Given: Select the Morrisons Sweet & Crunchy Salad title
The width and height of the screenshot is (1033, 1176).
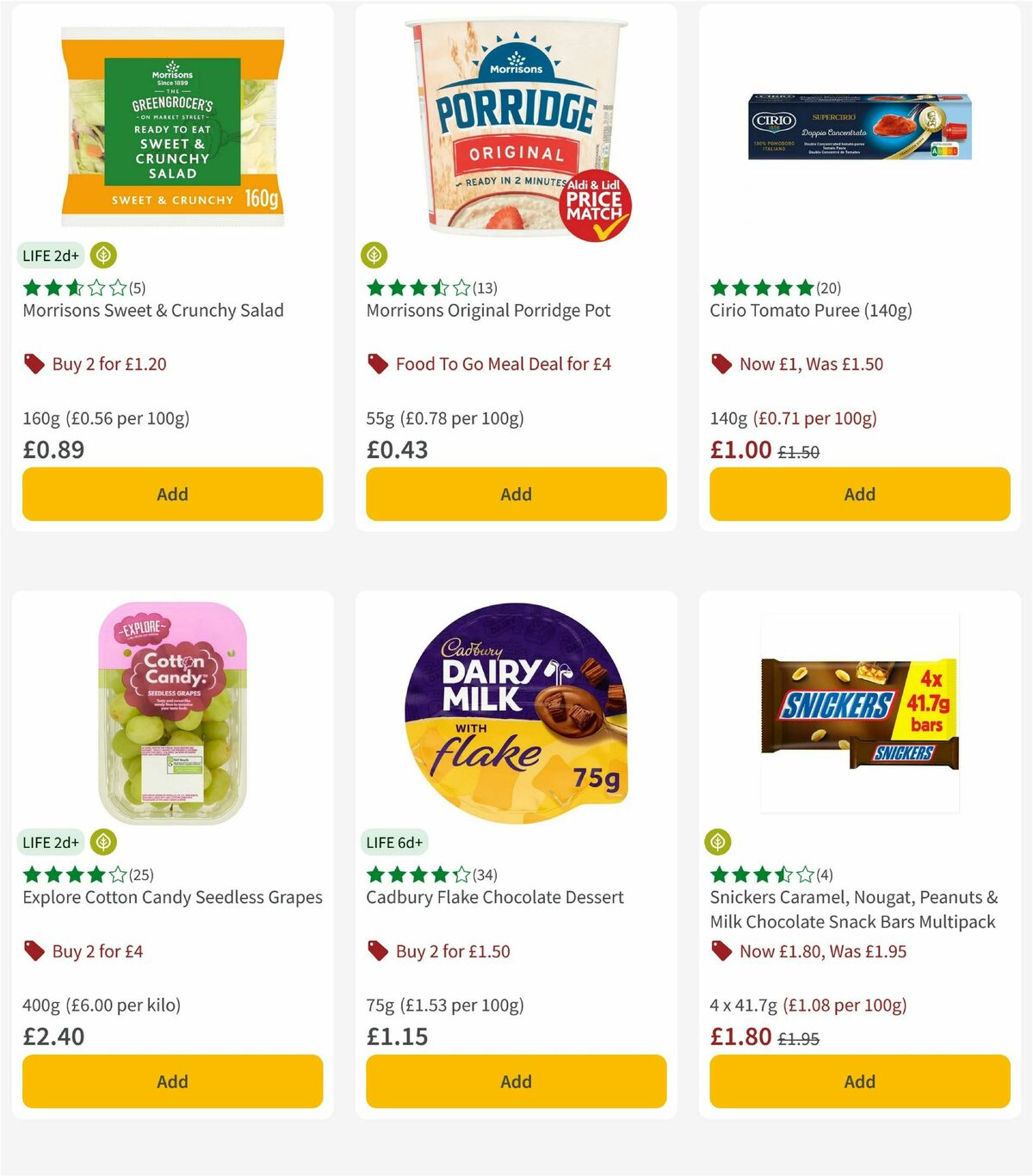Looking at the screenshot, I should 153,310.
